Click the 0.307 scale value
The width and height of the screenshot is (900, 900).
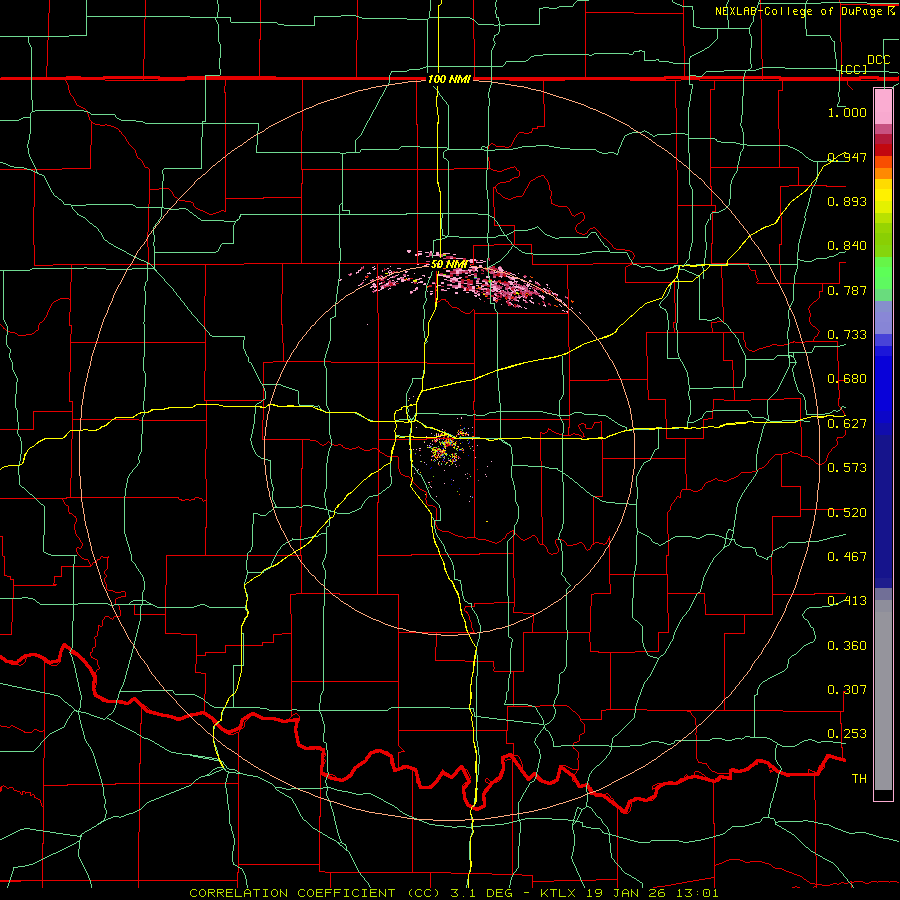(x=847, y=690)
